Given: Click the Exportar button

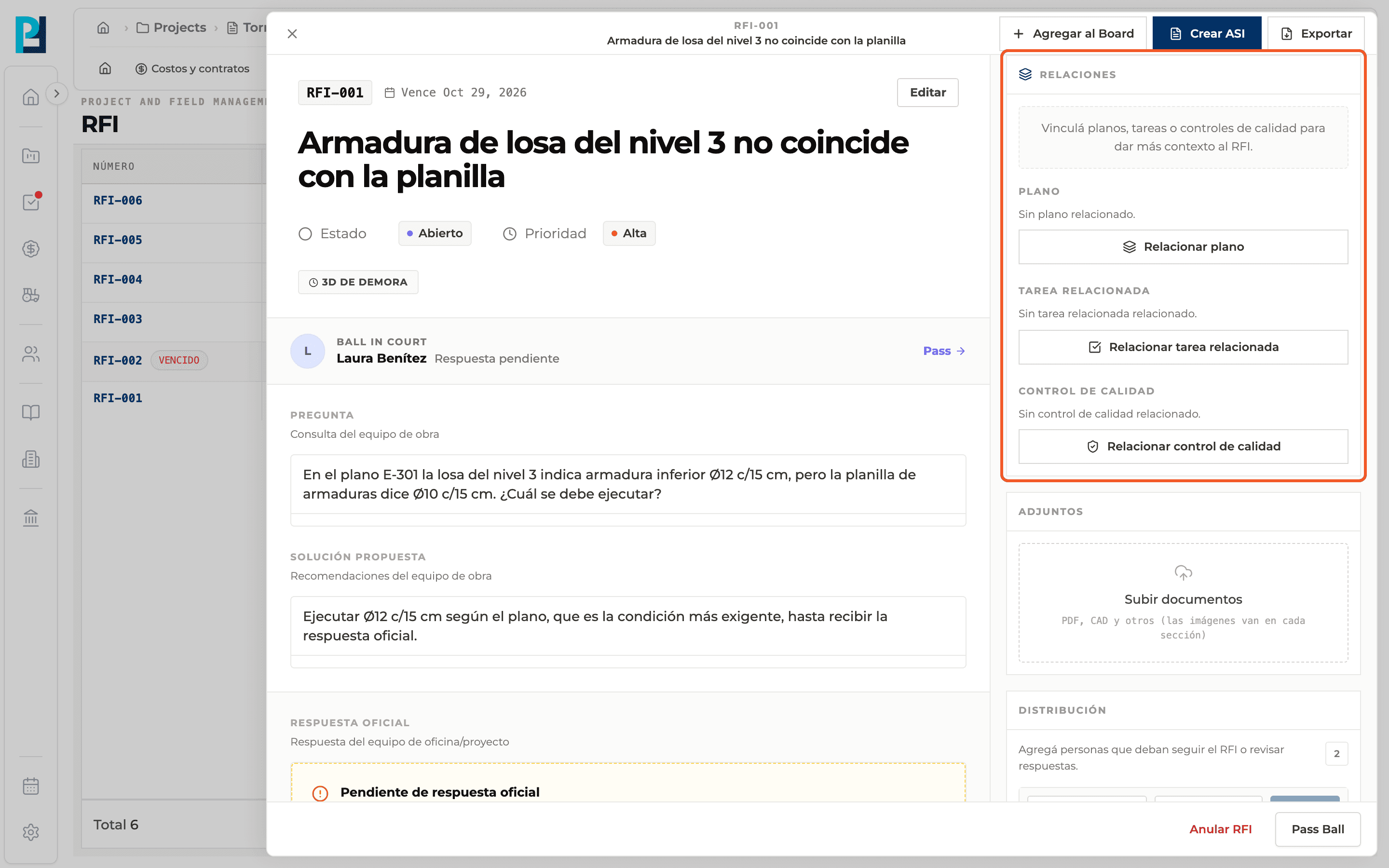Looking at the screenshot, I should 1316,33.
